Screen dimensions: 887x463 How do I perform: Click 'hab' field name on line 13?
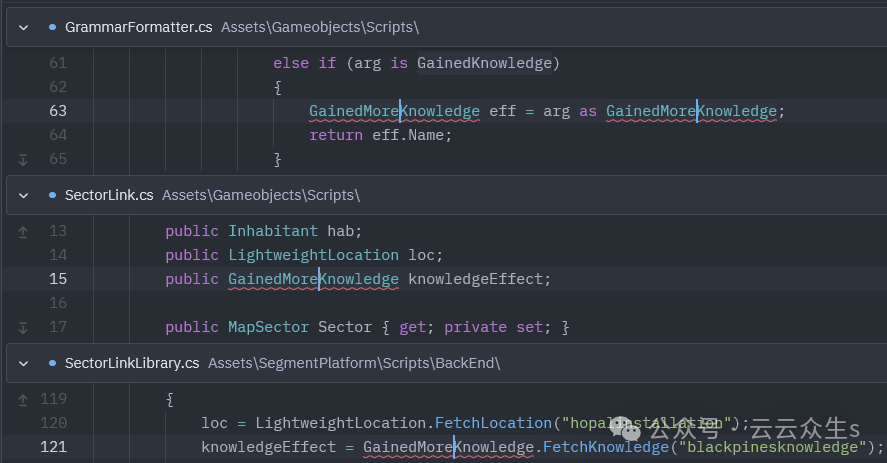coord(341,231)
